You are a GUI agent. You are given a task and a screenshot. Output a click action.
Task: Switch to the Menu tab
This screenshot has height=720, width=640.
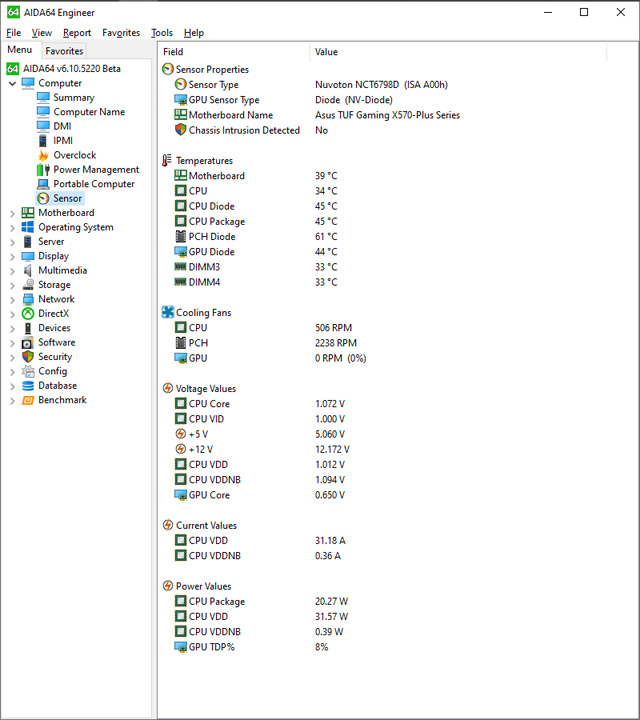coord(20,50)
